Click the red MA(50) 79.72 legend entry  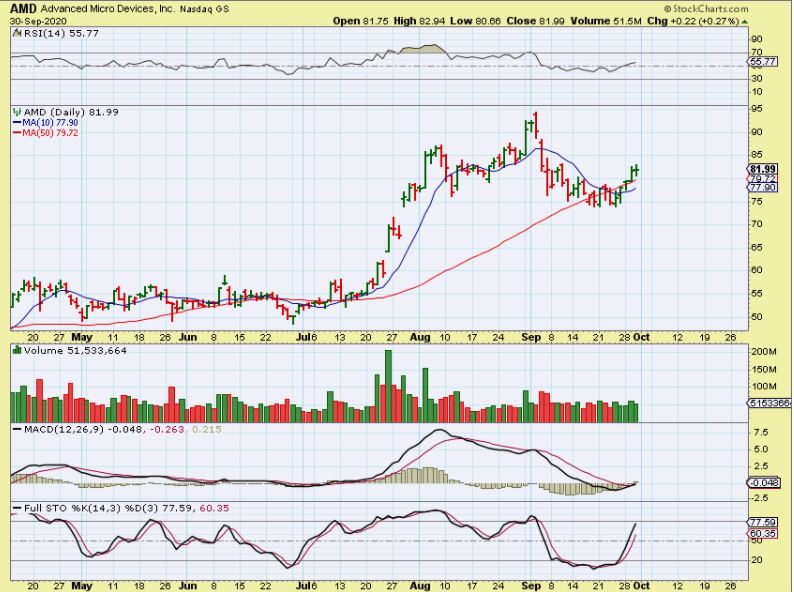coord(46,133)
